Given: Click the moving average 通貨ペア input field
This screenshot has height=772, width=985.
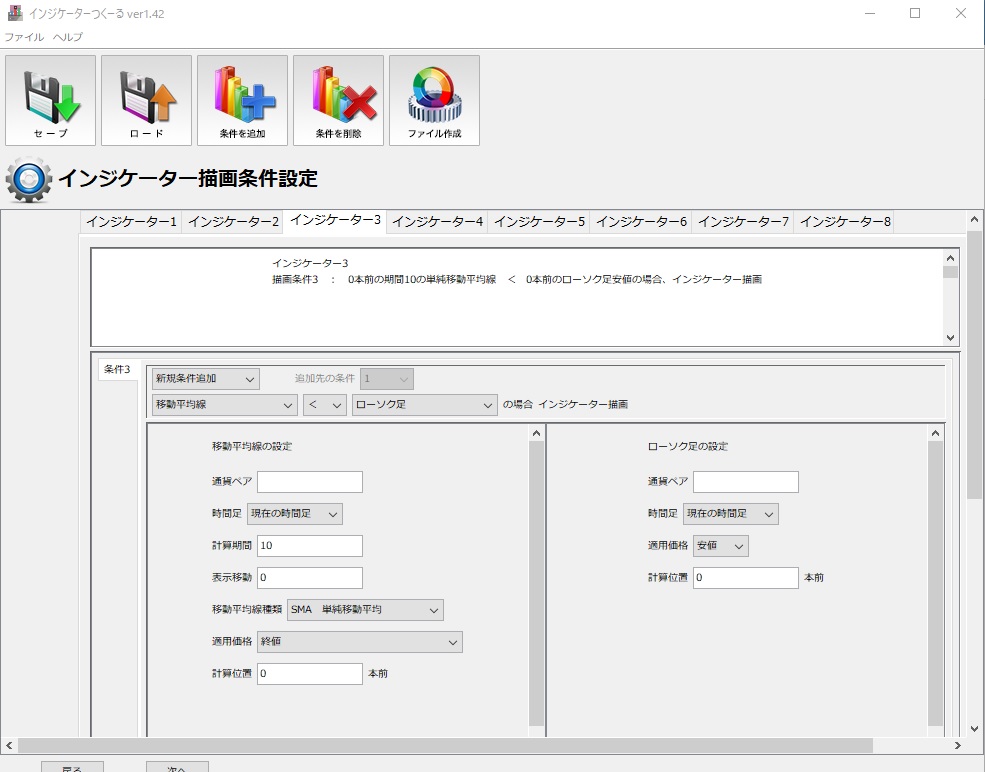Looking at the screenshot, I should [309, 482].
